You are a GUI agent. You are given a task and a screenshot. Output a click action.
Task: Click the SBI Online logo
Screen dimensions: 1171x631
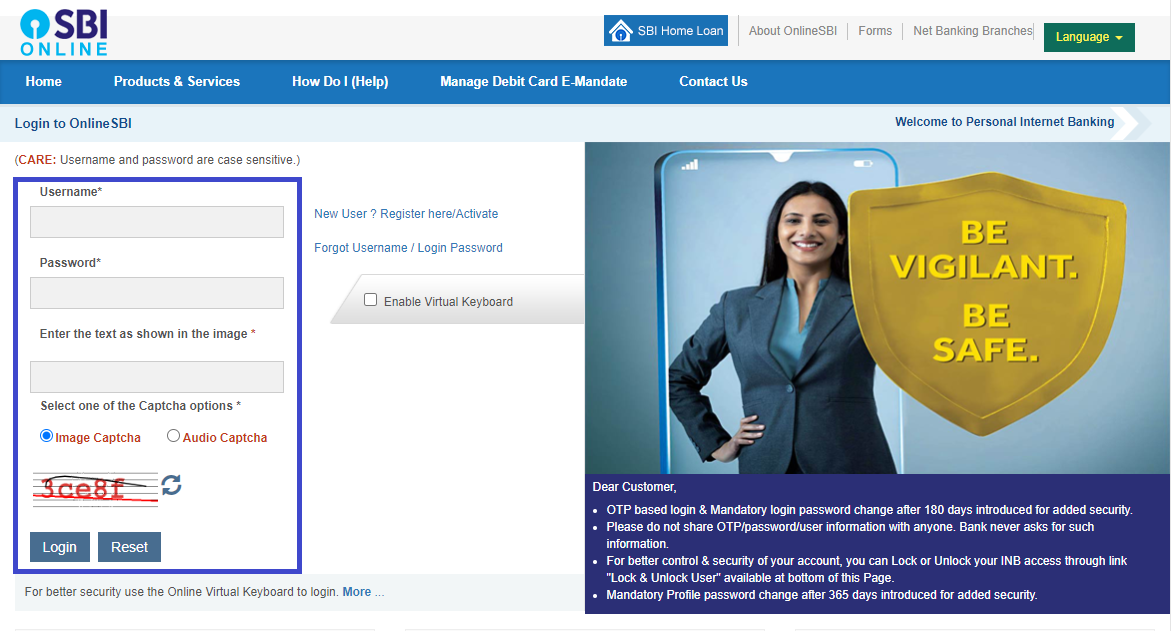(x=64, y=34)
